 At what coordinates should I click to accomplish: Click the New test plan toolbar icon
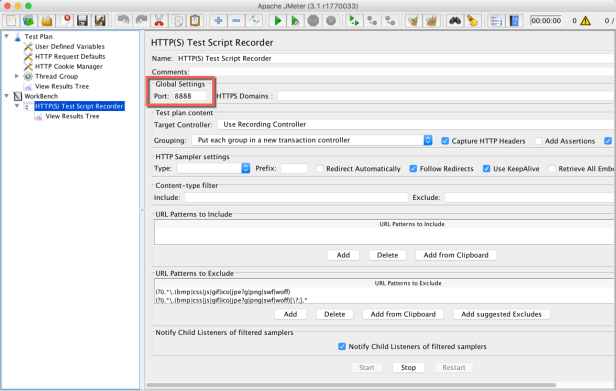tap(11, 20)
